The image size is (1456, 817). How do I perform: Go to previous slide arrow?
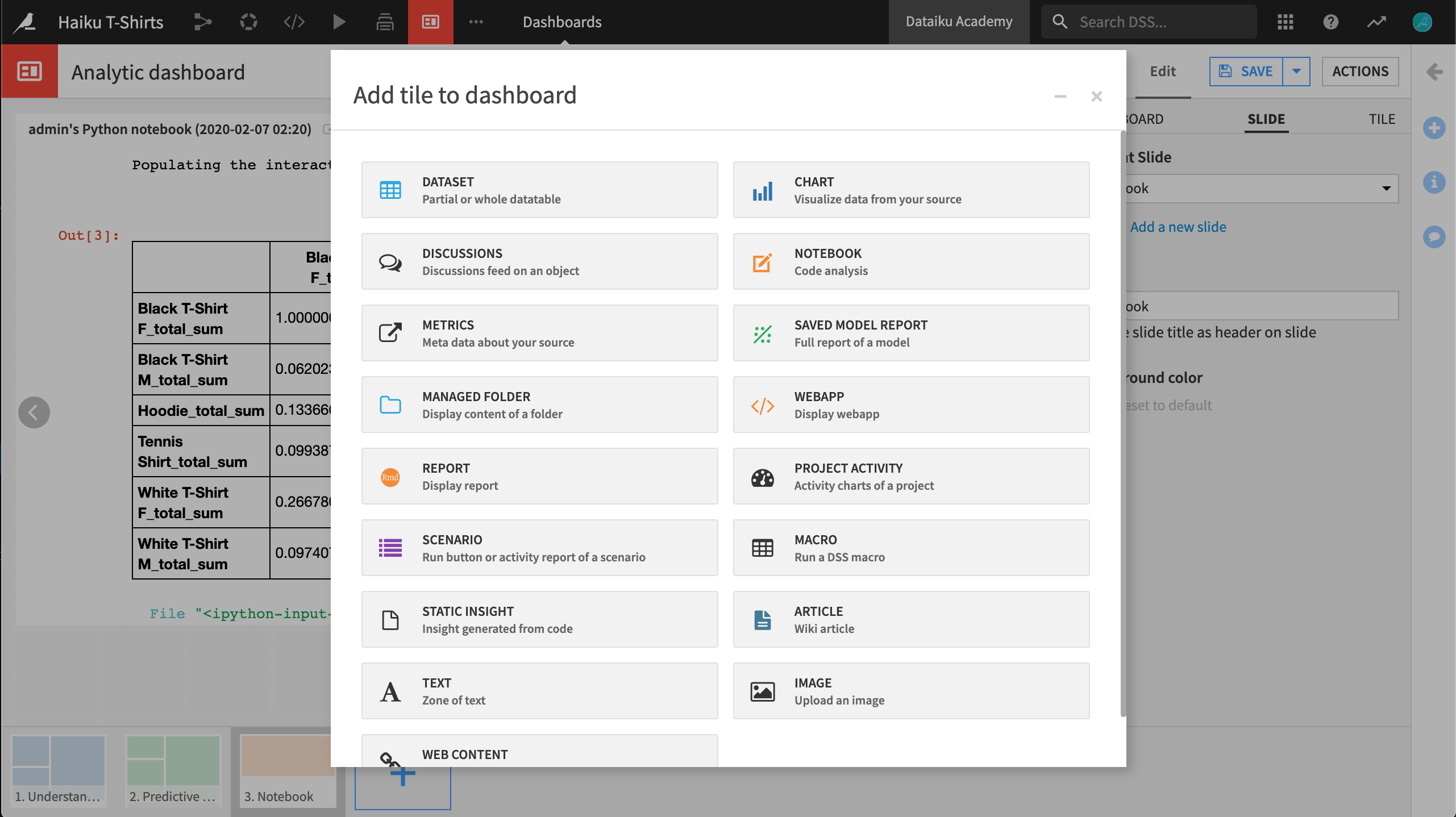click(34, 412)
